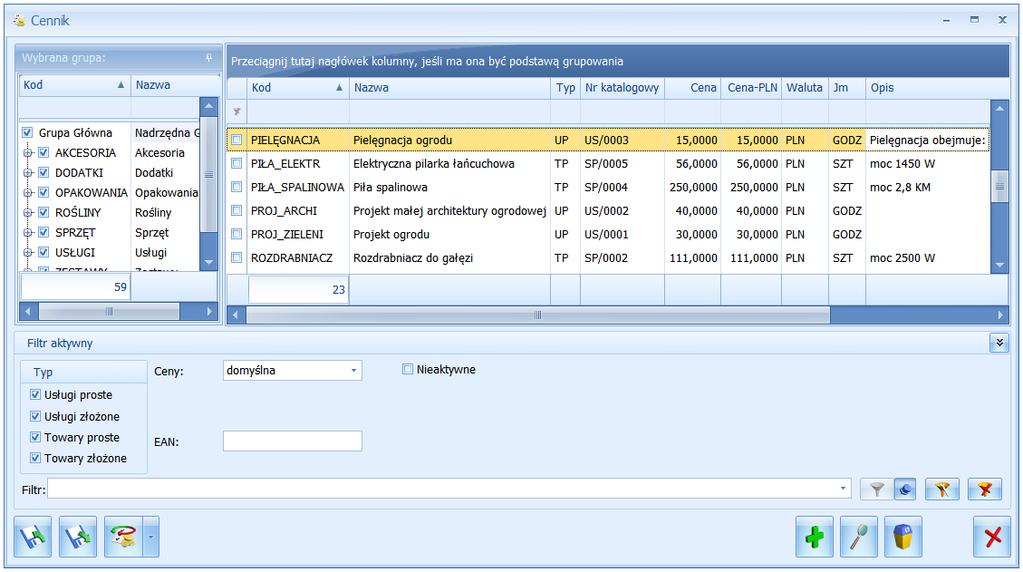Close the window with the red X button
The width and height of the screenshot is (1023, 572).
pos(992,537)
